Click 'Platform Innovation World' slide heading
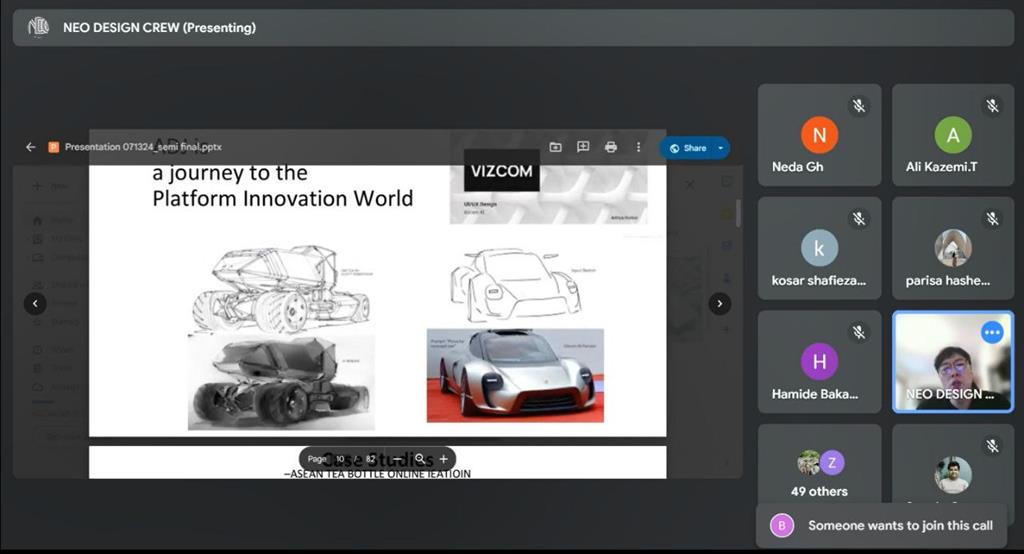 (282, 198)
